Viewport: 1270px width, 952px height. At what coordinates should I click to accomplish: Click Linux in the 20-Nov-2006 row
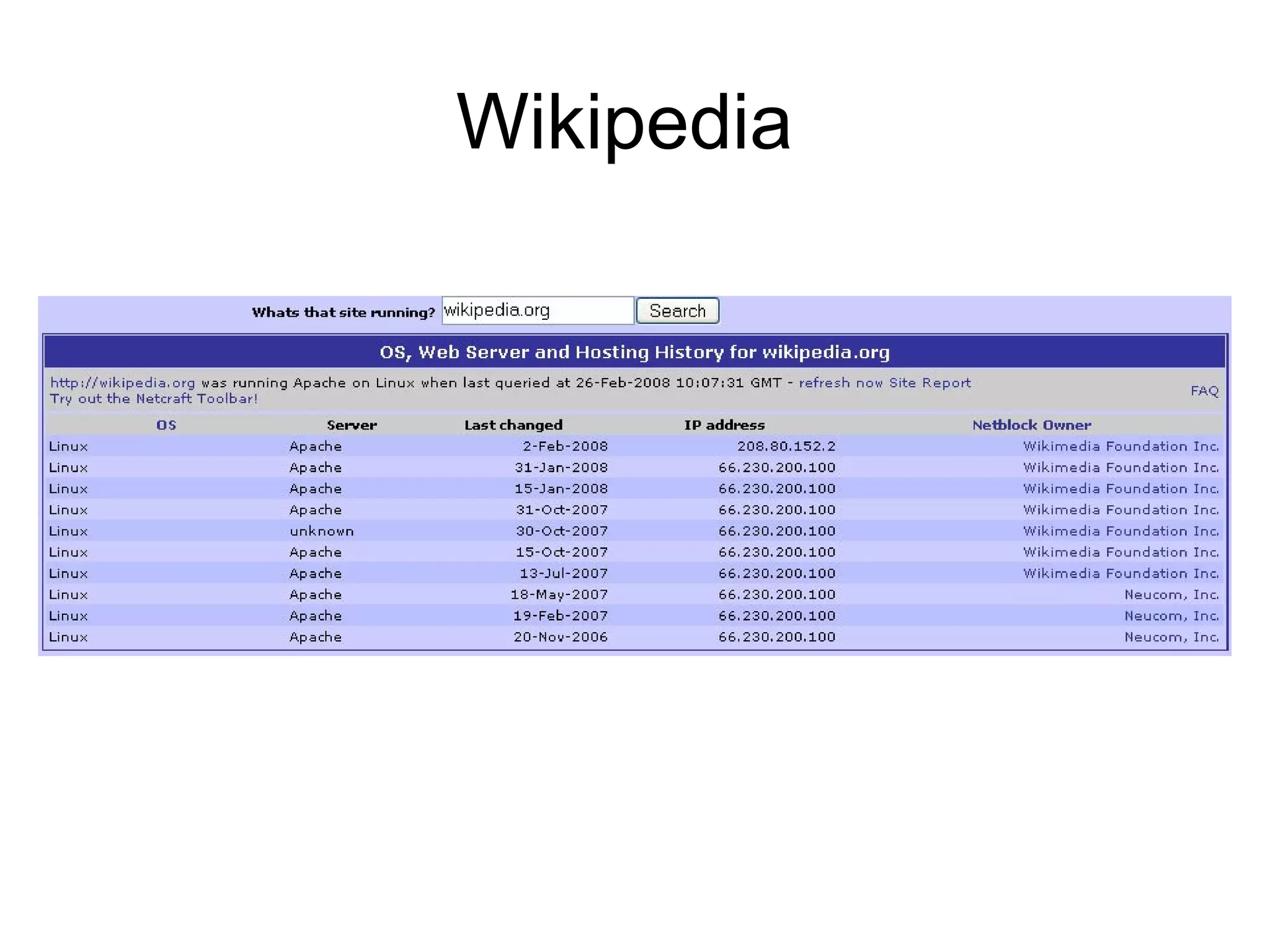pos(68,637)
